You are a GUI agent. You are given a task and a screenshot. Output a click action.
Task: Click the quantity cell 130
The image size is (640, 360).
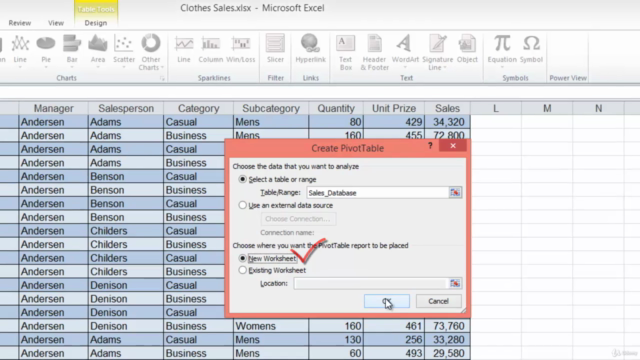336,340
